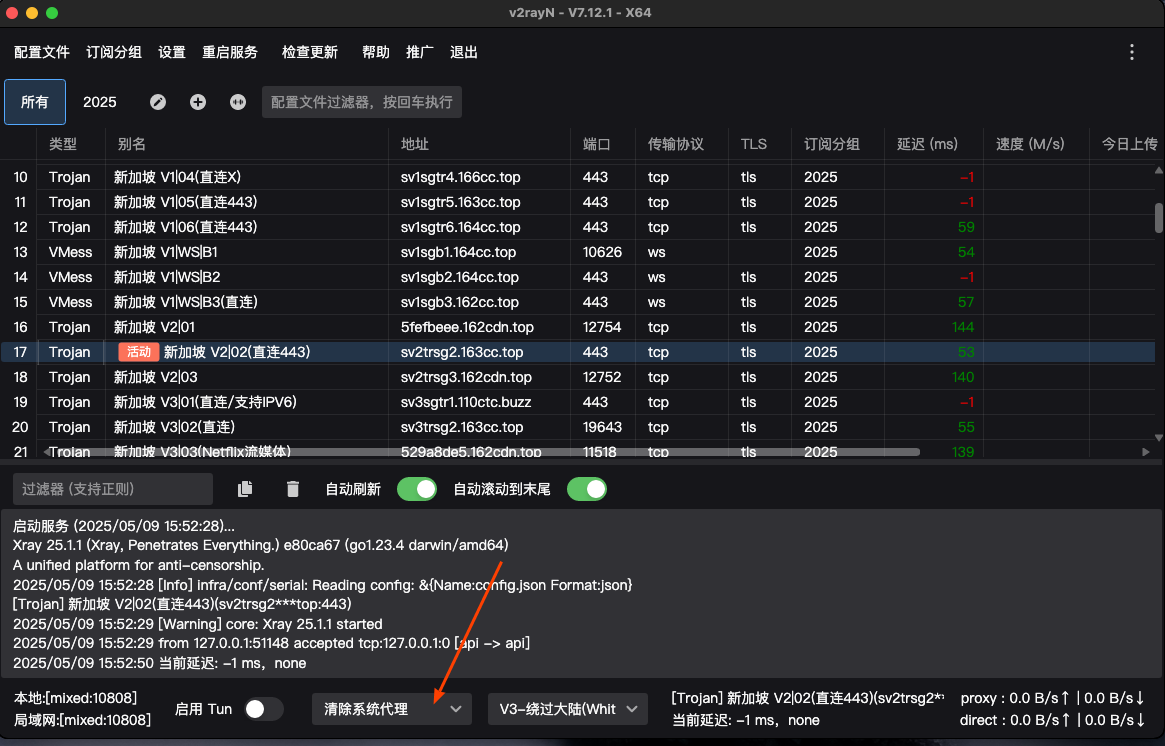This screenshot has height=746, width=1165.
Task: Sort by the 速度 (M/s) column header
Action: (x=1036, y=144)
